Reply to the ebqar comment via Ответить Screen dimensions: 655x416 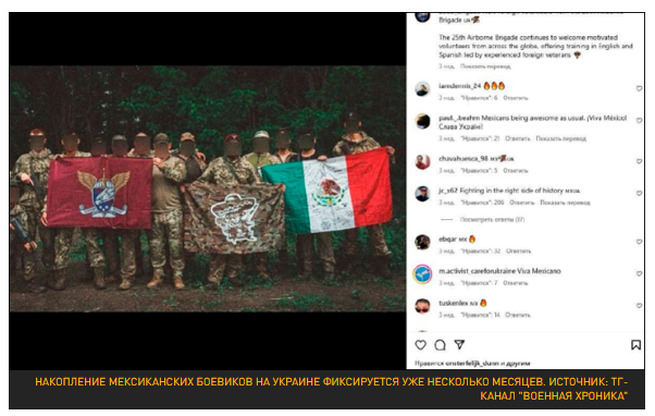tap(518, 251)
